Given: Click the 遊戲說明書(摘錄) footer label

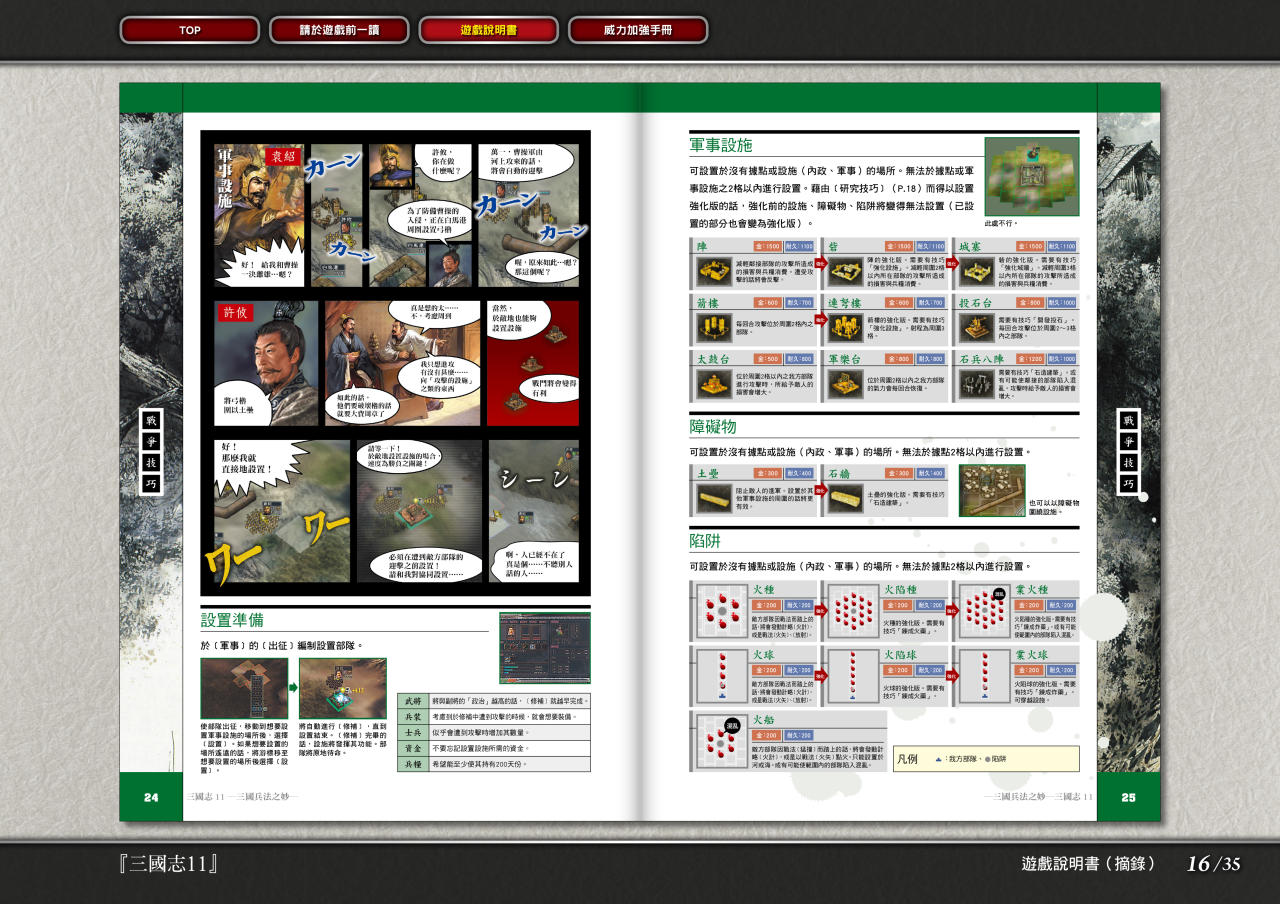Looking at the screenshot, I should (1089, 864).
